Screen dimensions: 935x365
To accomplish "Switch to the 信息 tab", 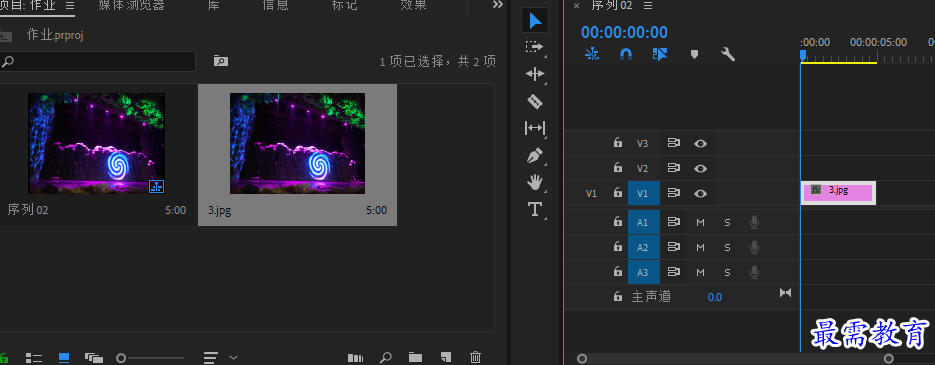I will [275, 5].
